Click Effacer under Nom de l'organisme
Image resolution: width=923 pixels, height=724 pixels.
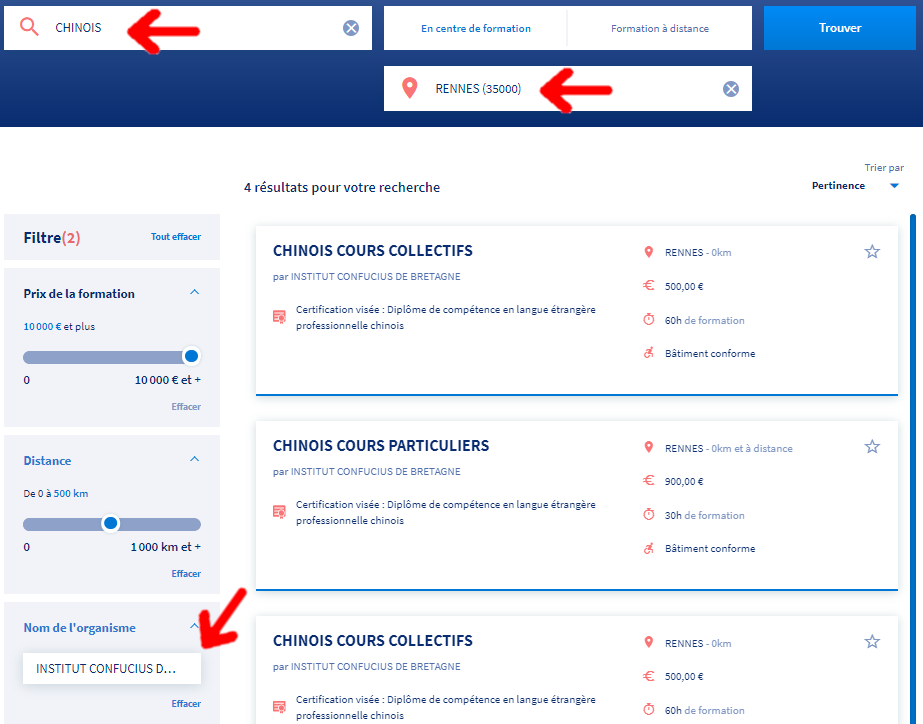tap(186, 704)
